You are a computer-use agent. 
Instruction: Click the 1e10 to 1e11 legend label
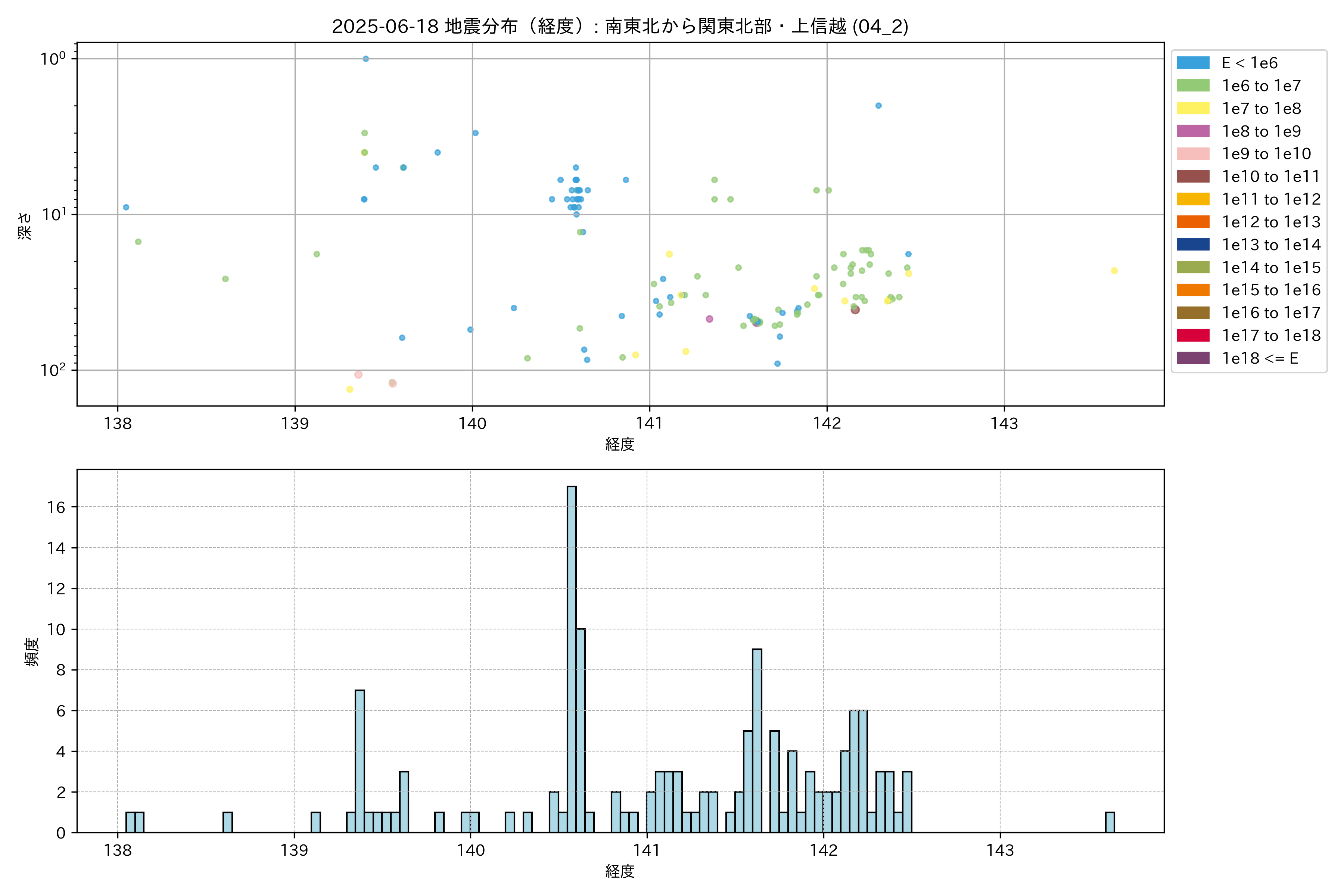click(1270, 177)
